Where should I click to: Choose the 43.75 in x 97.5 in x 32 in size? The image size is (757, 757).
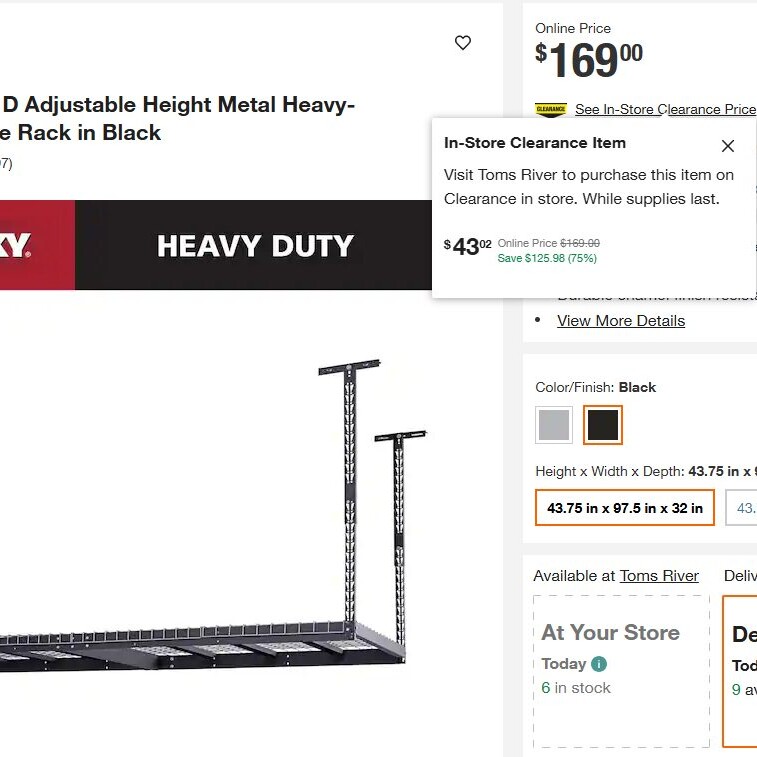[x=625, y=508]
